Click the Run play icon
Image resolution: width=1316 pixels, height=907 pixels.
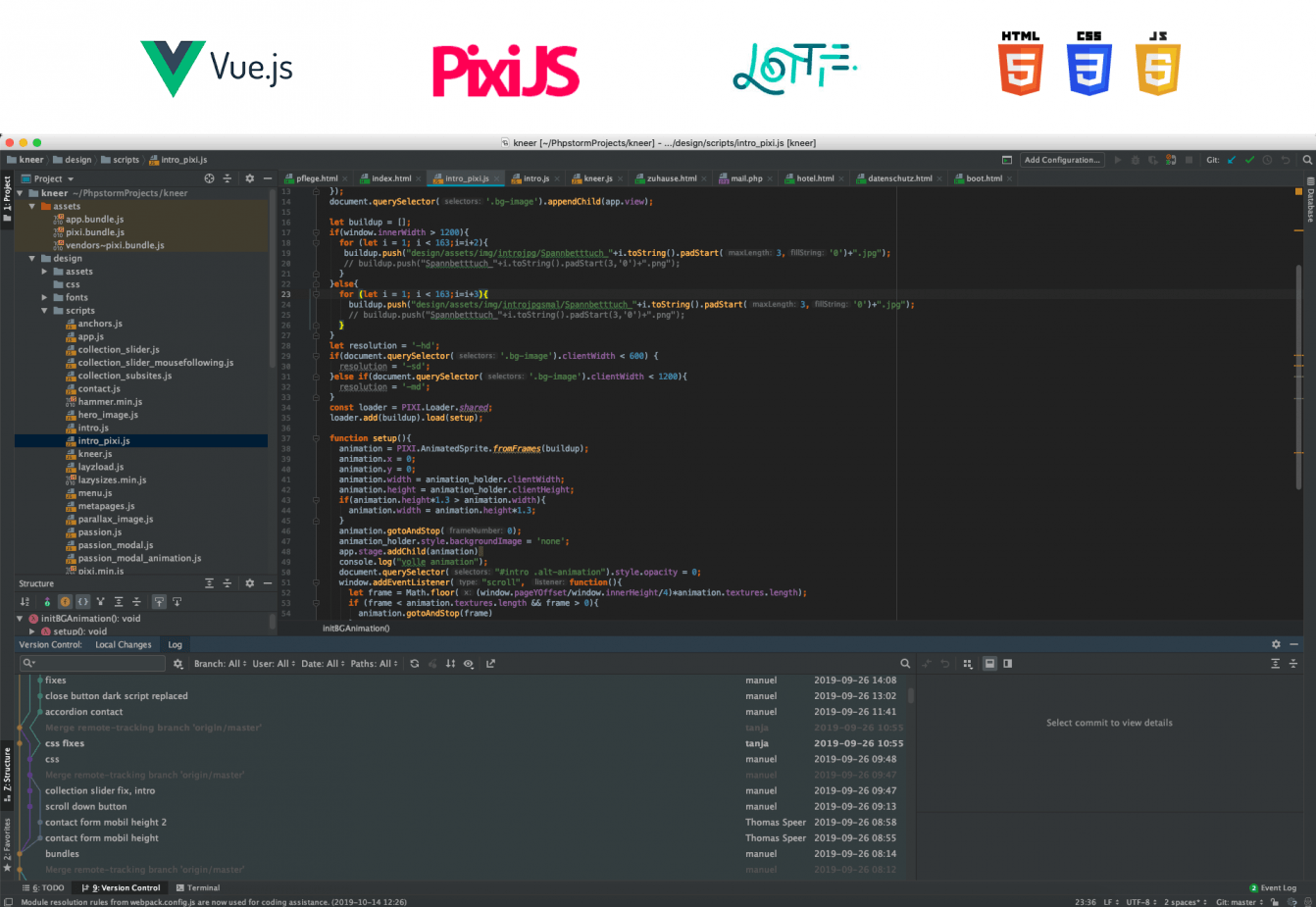pyautogui.click(x=1117, y=160)
